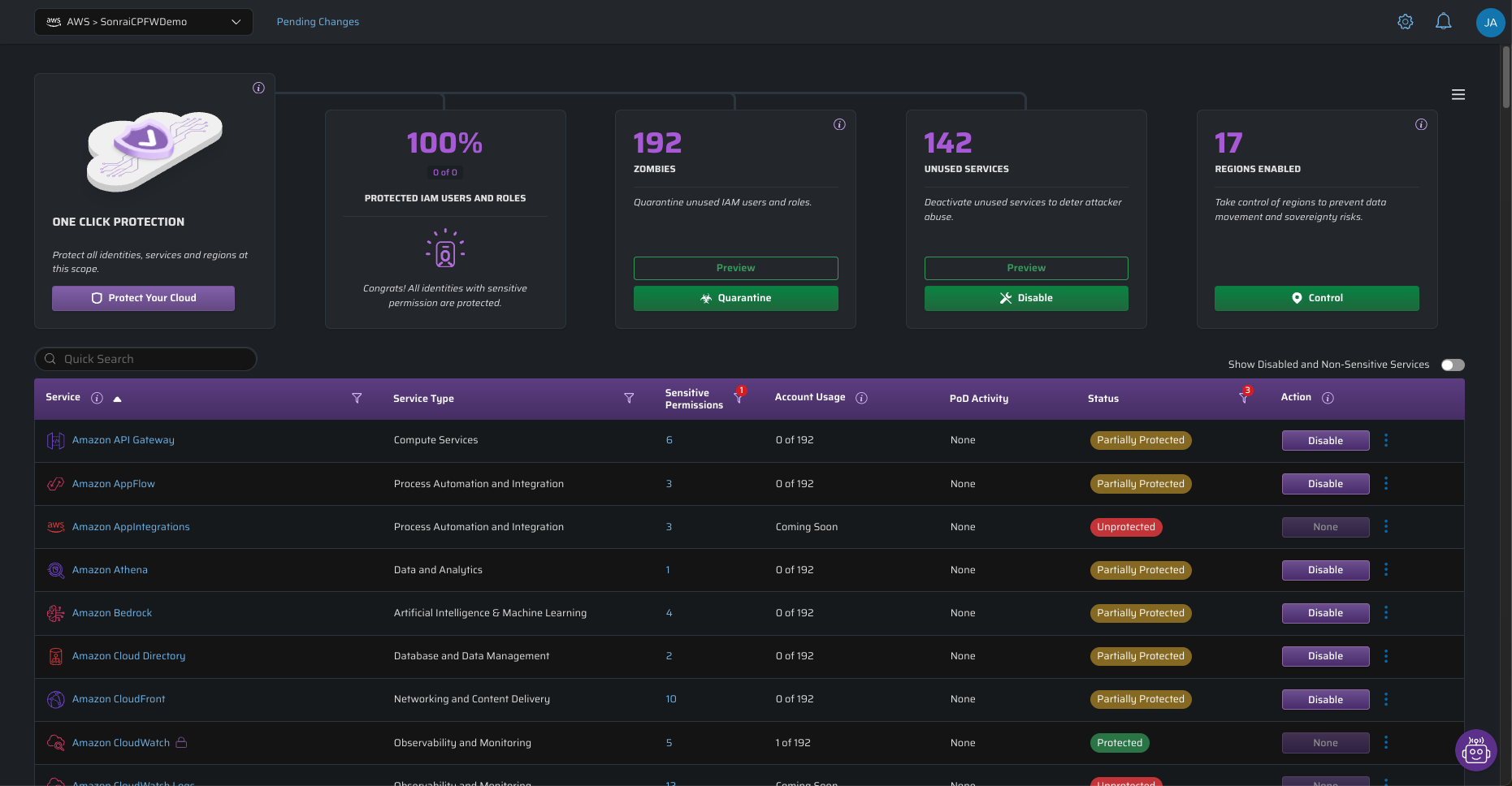Open AWS SonraiCPFWDemo scope dropdown
The image size is (1512, 786).
click(144, 22)
